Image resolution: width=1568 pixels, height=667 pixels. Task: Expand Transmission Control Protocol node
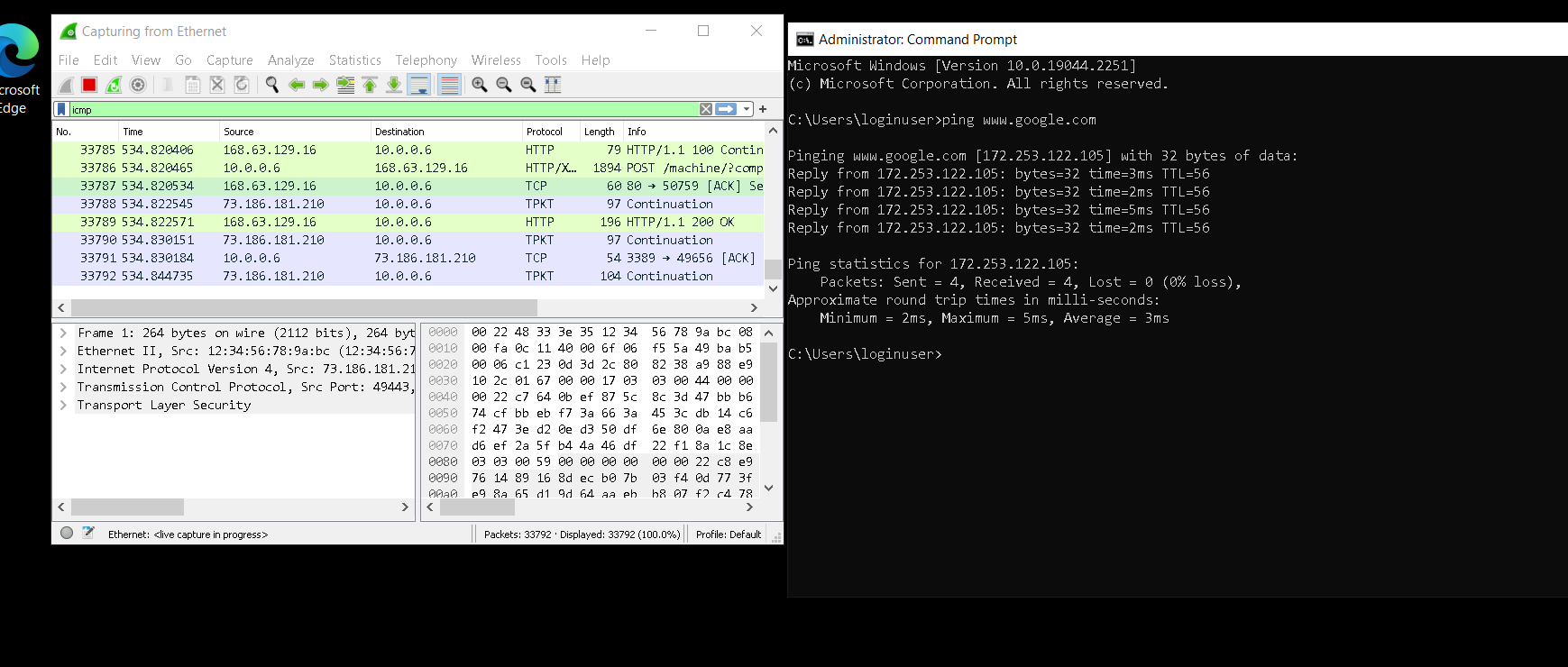(63, 387)
